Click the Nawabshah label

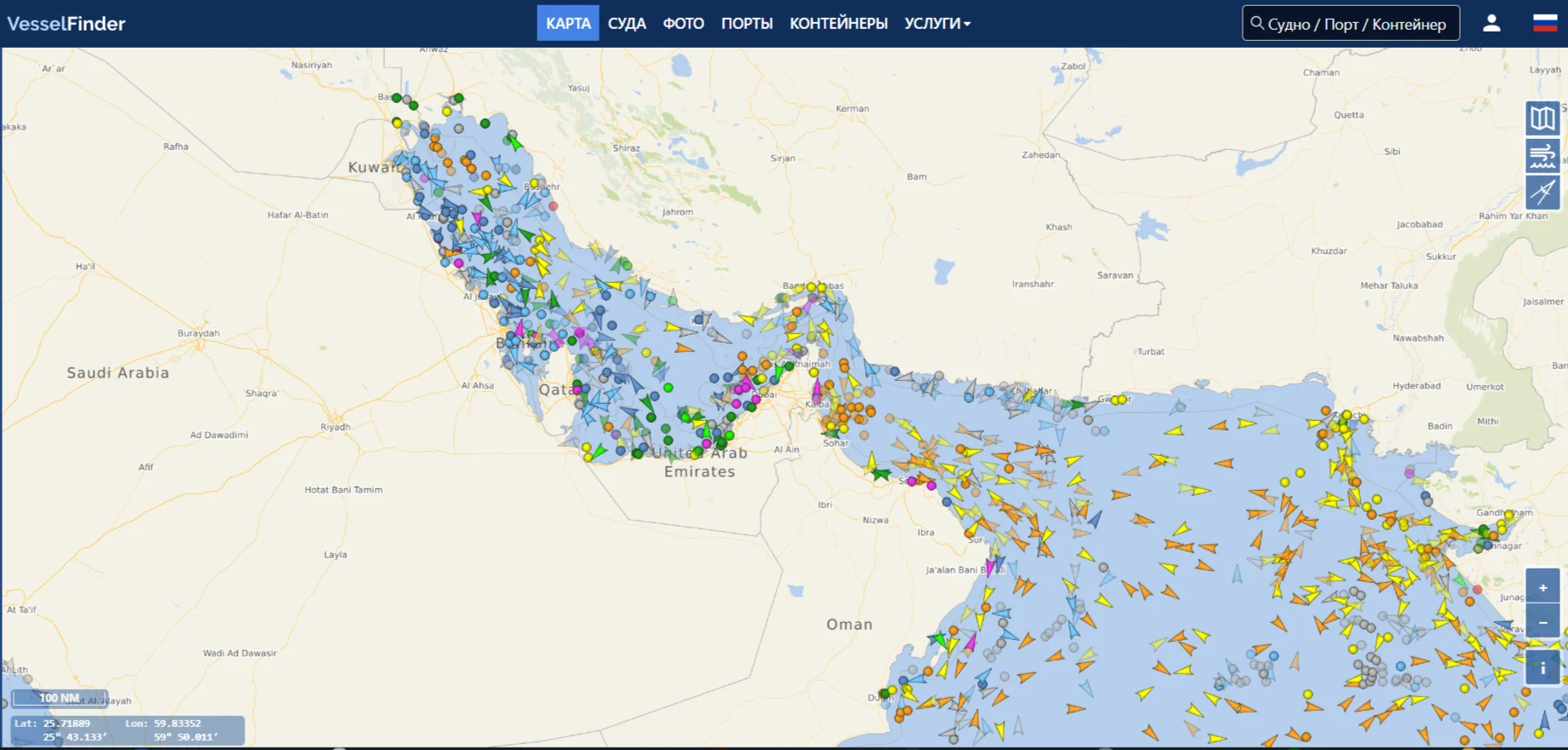pyautogui.click(x=1418, y=338)
